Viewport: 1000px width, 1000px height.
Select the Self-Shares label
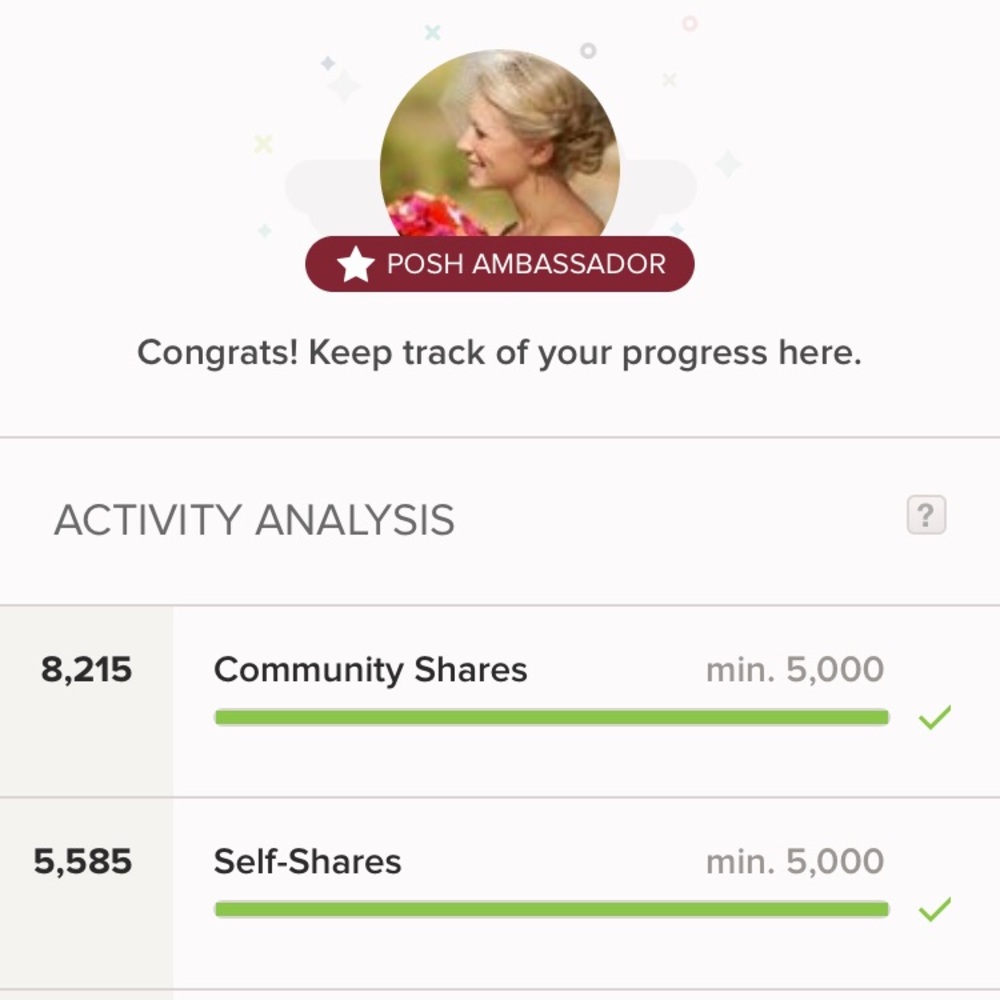(x=307, y=862)
